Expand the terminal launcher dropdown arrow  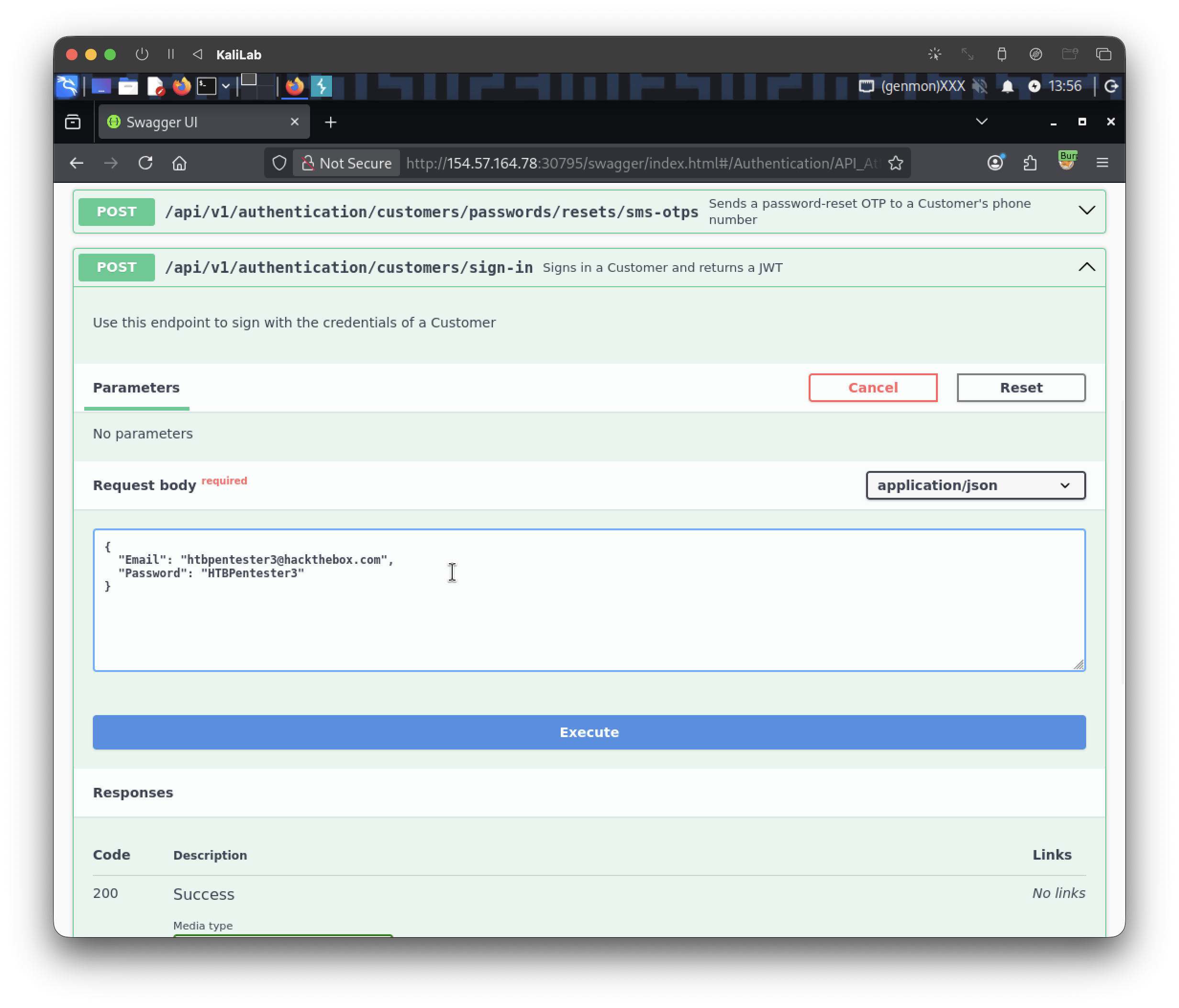[226, 87]
